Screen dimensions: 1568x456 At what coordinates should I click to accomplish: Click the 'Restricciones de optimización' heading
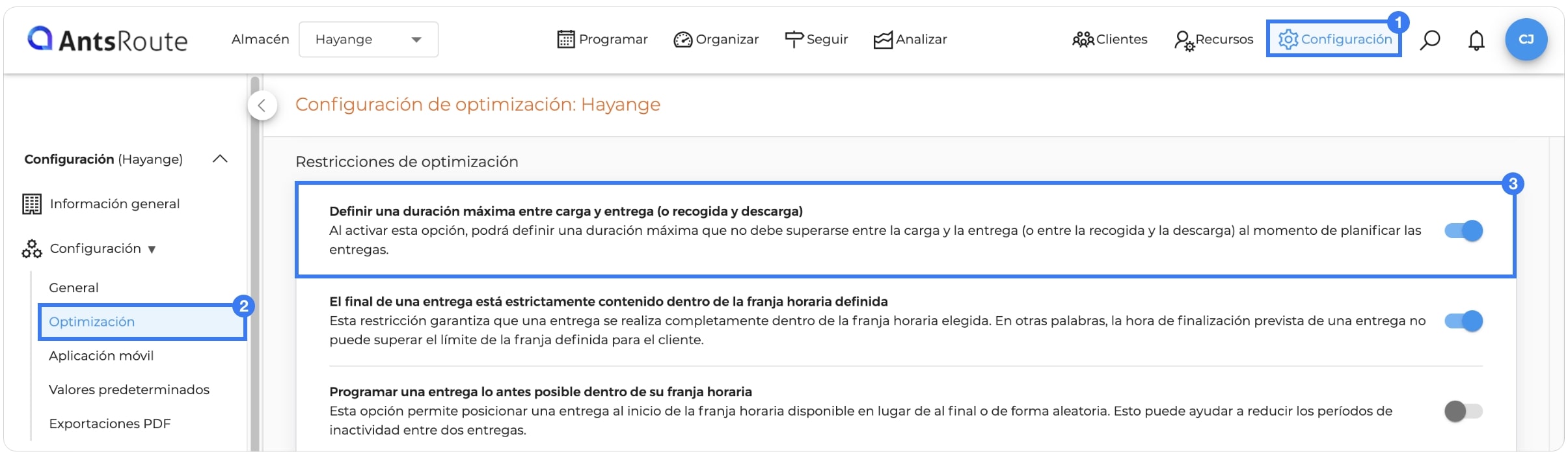[x=407, y=161]
